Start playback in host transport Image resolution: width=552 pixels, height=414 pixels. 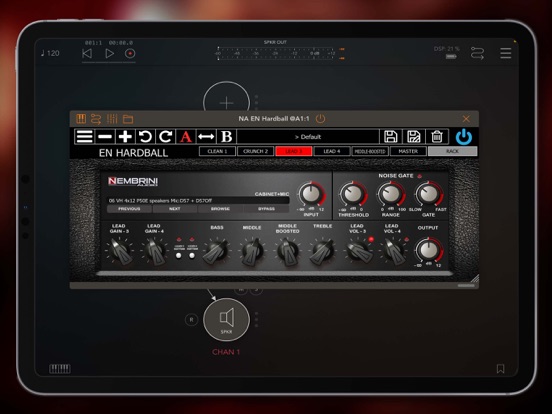(x=109, y=54)
